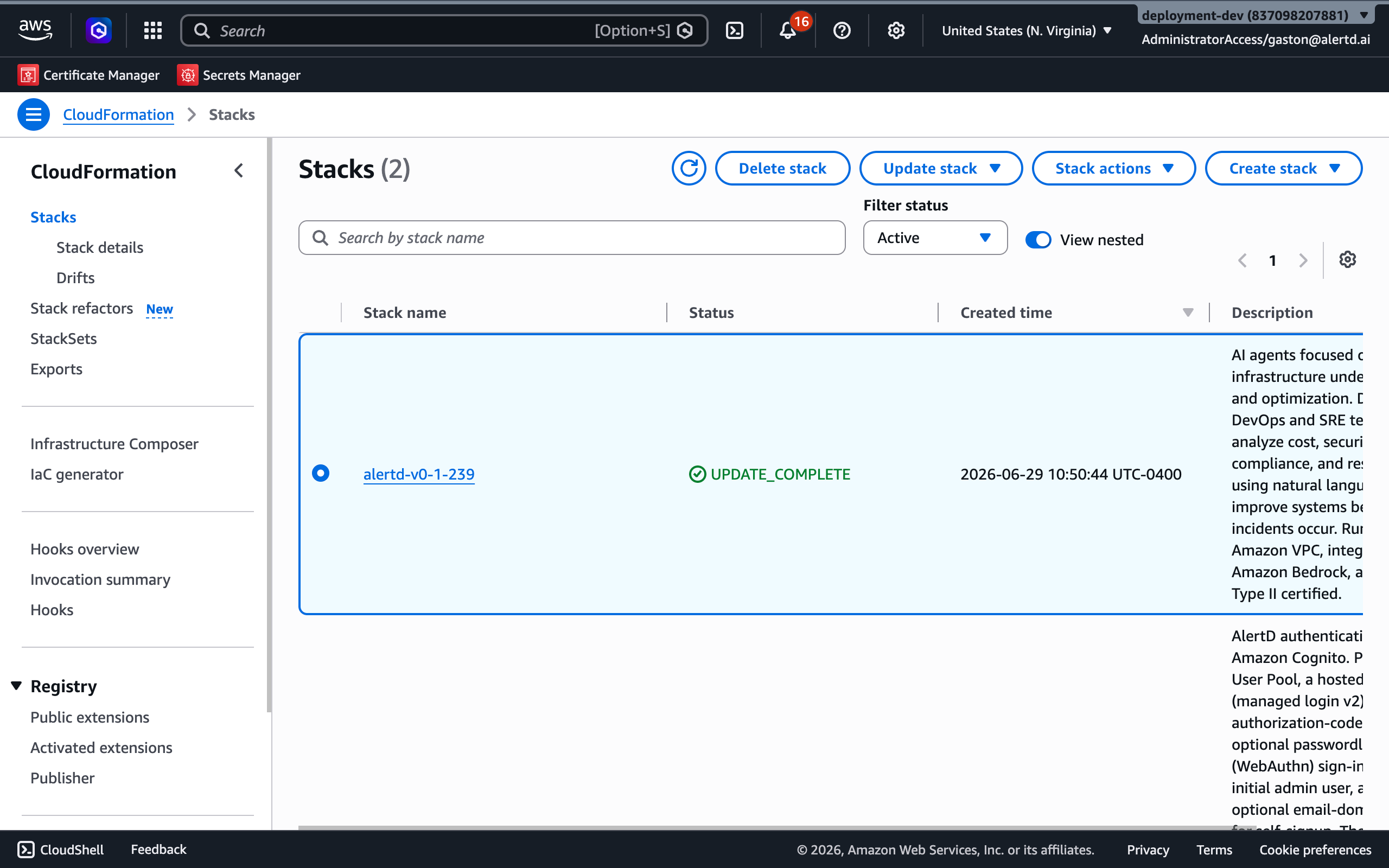1389x868 pixels.
Task: Click page number 1 indicator
Action: (1272, 260)
